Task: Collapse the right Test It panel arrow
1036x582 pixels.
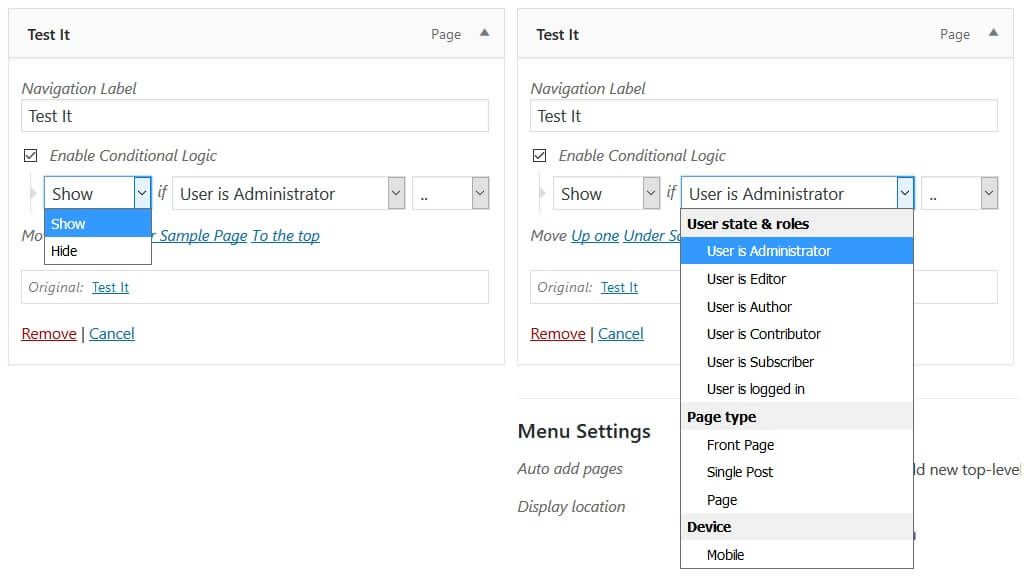Action: click(x=993, y=33)
